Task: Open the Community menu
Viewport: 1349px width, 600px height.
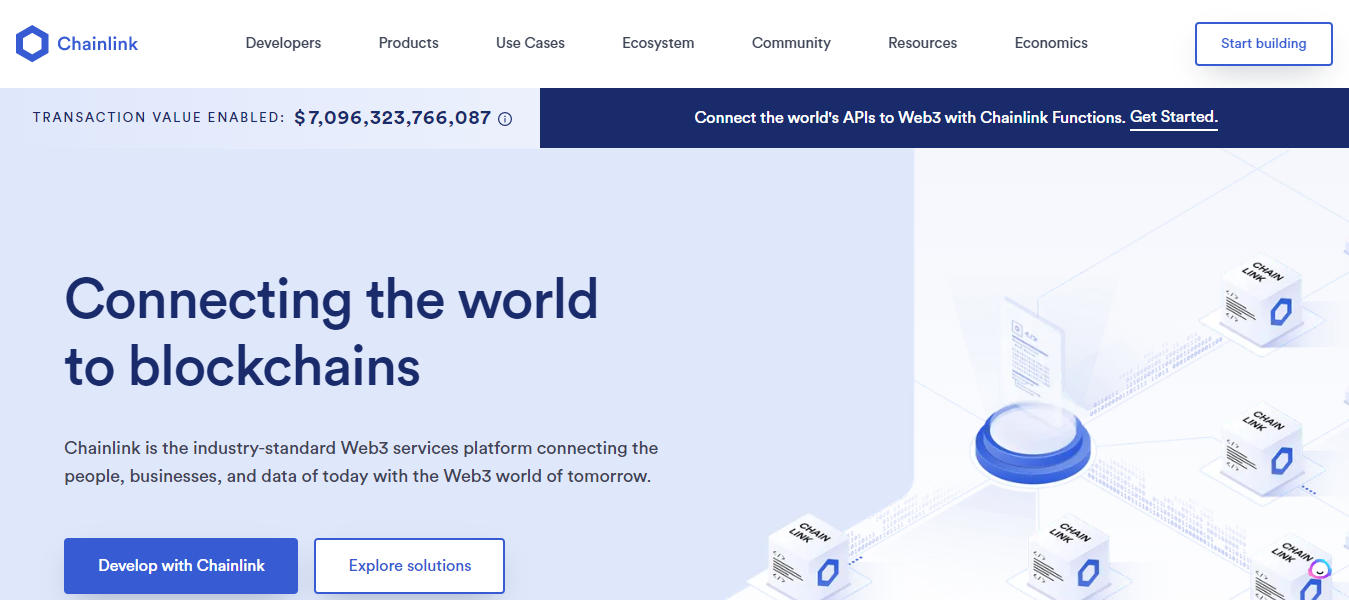Action: (x=791, y=43)
